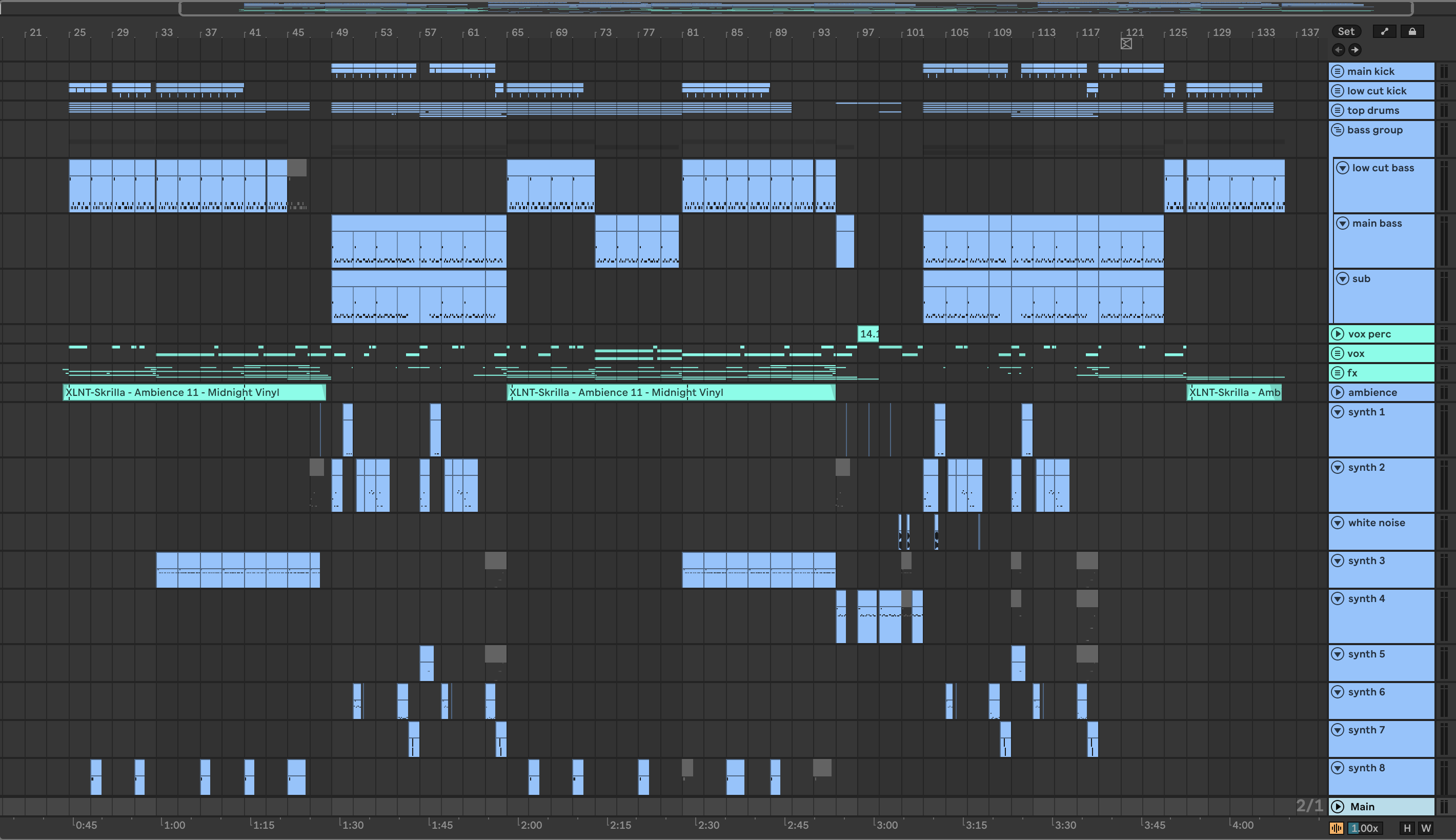Collapse the synth 2 track triangle
The image size is (1456, 840).
coord(1338,467)
